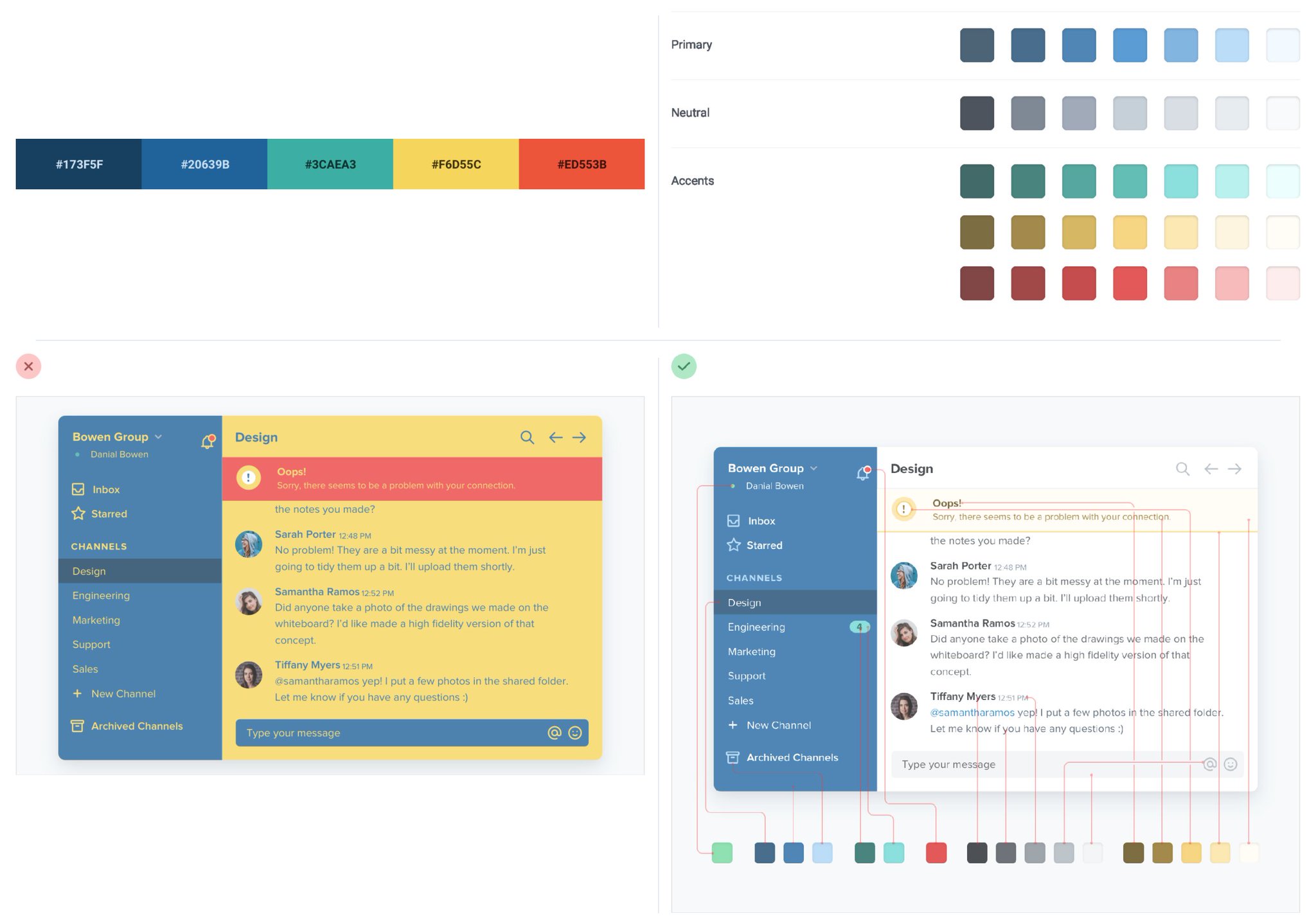Click Sarah Porter's avatar in the yellow chat
This screenshot has width=1316, height=923.
(249, 544)
